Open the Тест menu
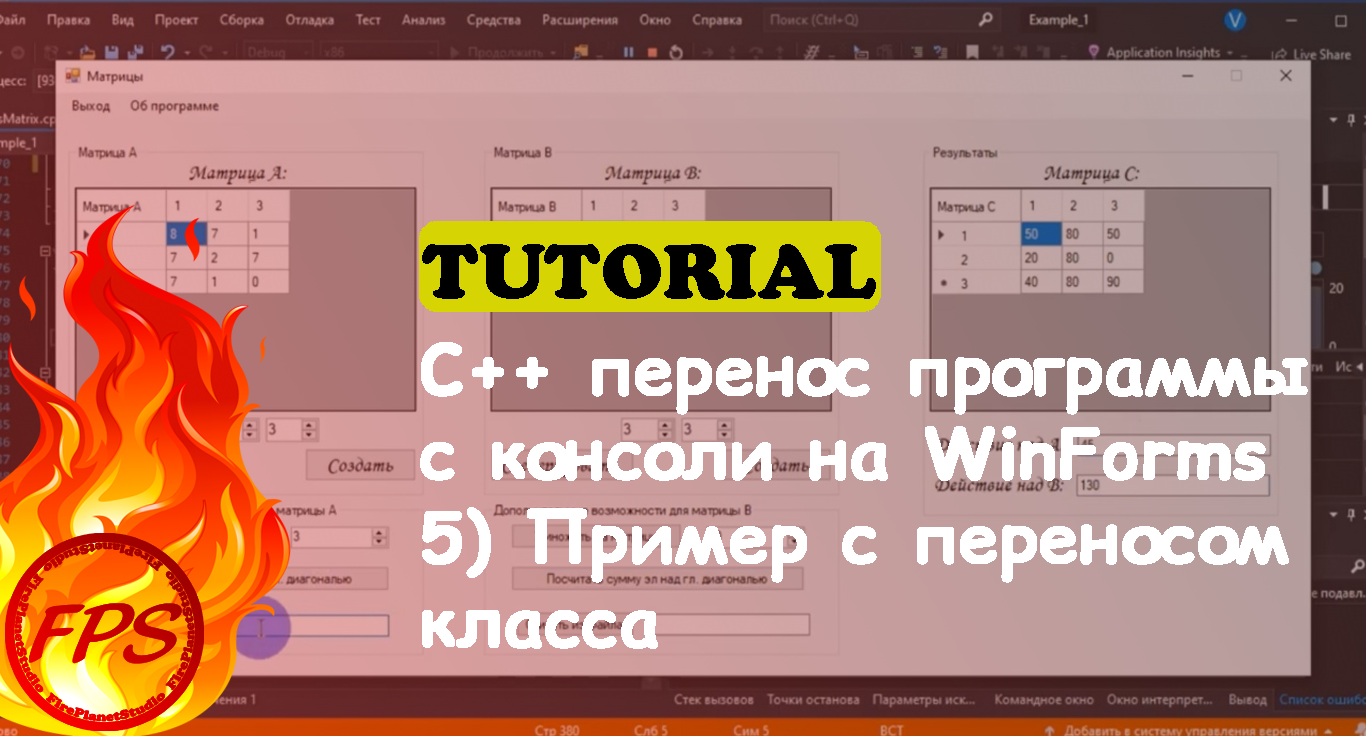The image size is (1366, 736). pyautogui.click(x=368, y=20)
